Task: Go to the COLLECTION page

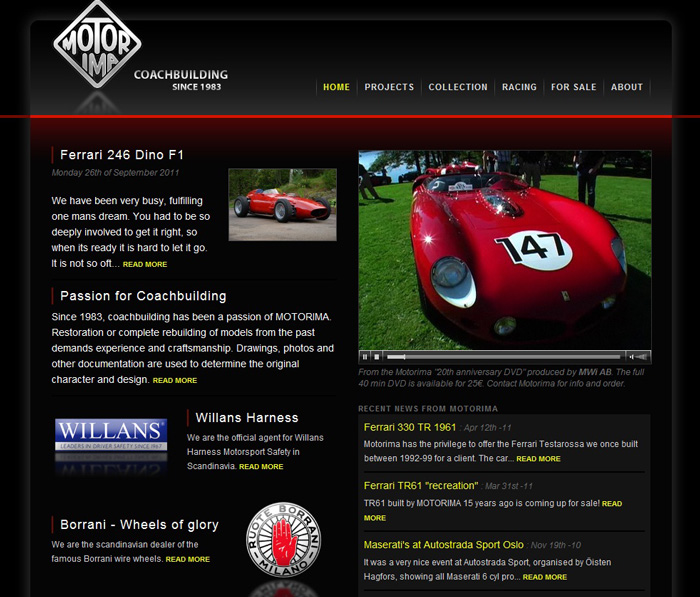Action: 458,87
